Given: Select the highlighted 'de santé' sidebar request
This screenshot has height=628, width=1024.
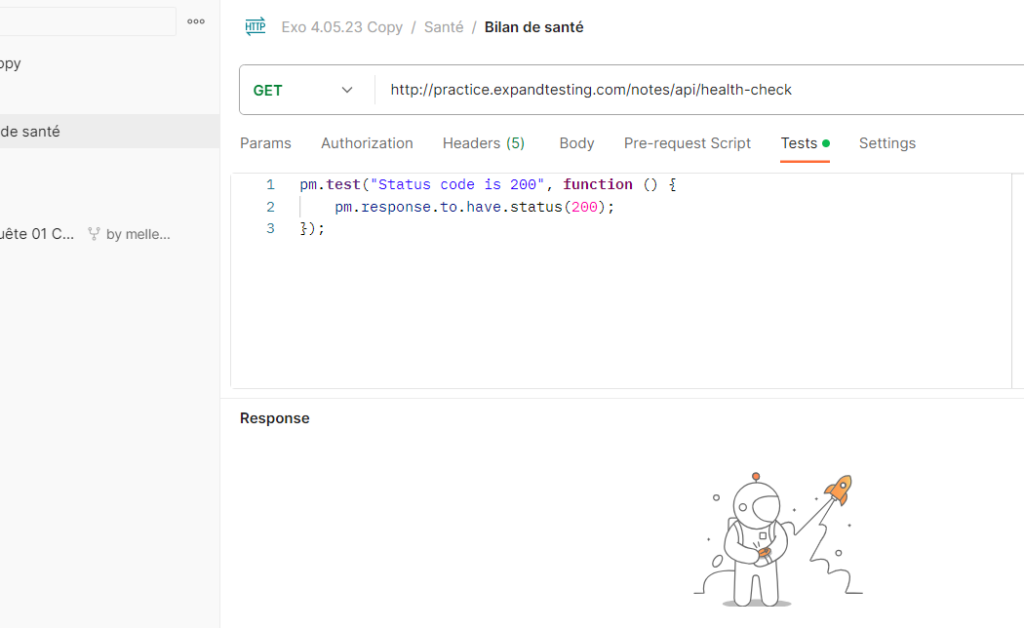Looking at the screenshot, I should [30, 131].
